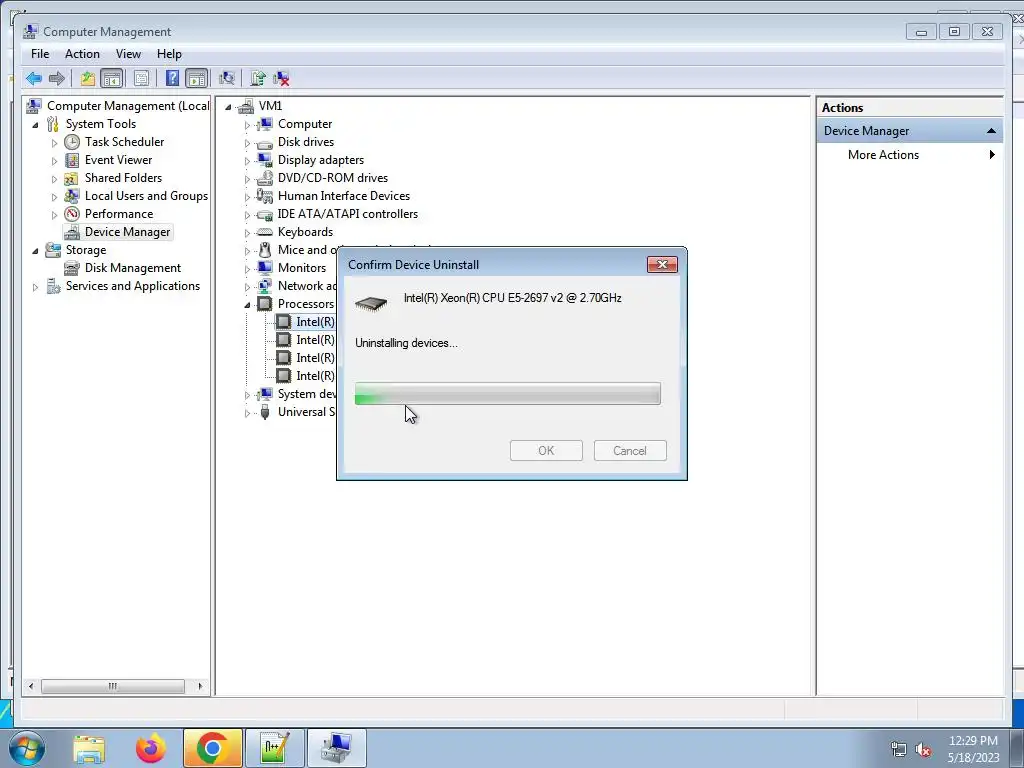The height and width of the screenshot is (768, 1024).
Task: Expand the Shared Folders node
Action: click(x=54, y=178)
